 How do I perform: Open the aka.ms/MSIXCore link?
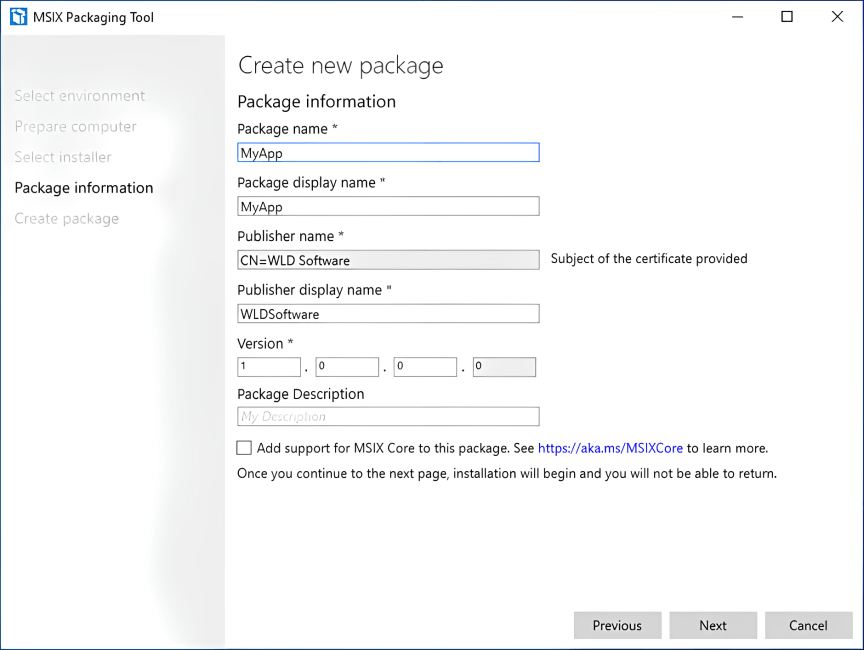pyautogui.click(x=610, y=448)
